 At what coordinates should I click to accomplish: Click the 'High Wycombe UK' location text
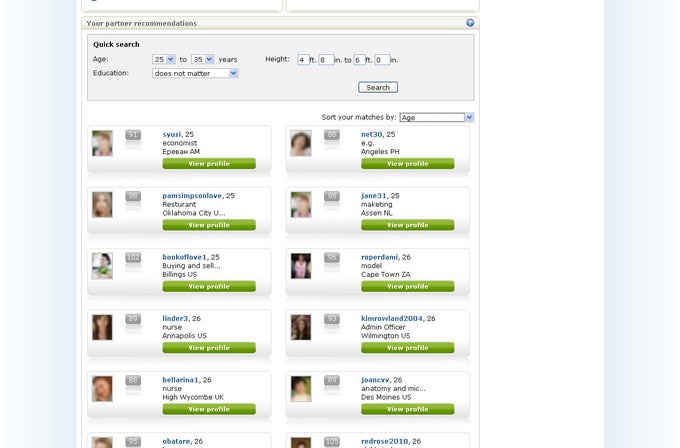[x=193, y=397]
